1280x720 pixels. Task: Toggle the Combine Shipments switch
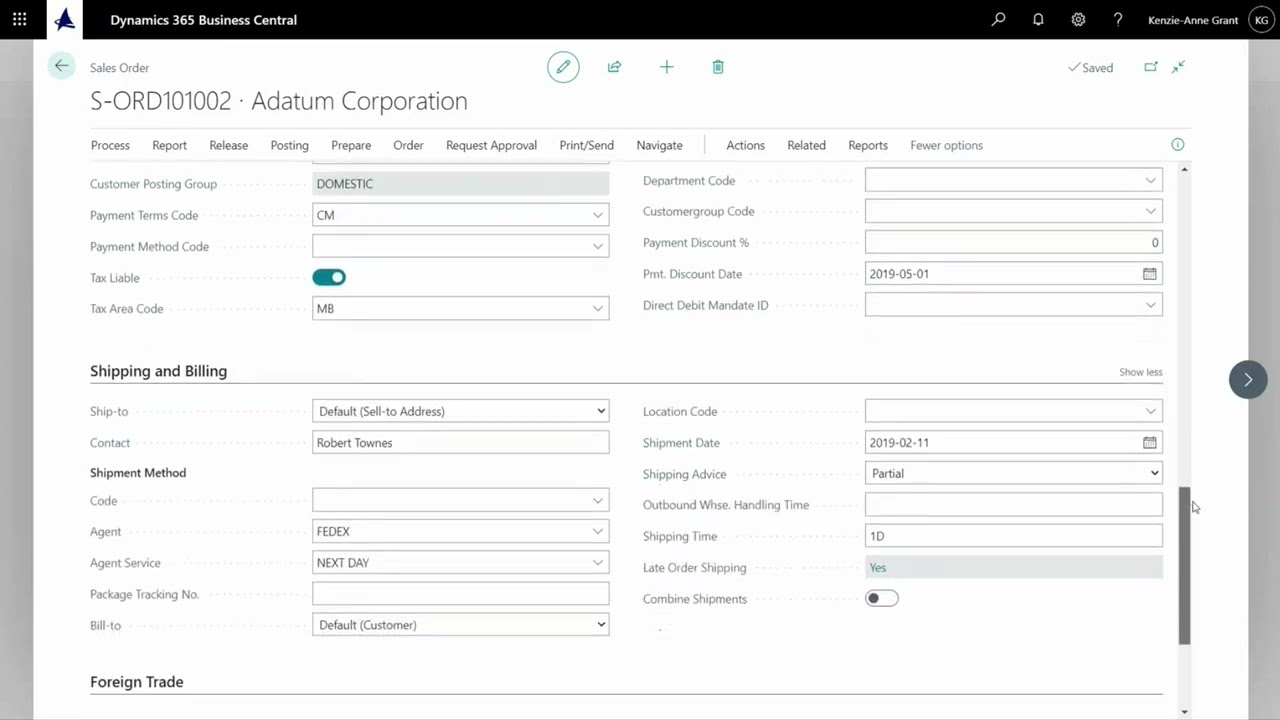(882, 599)
